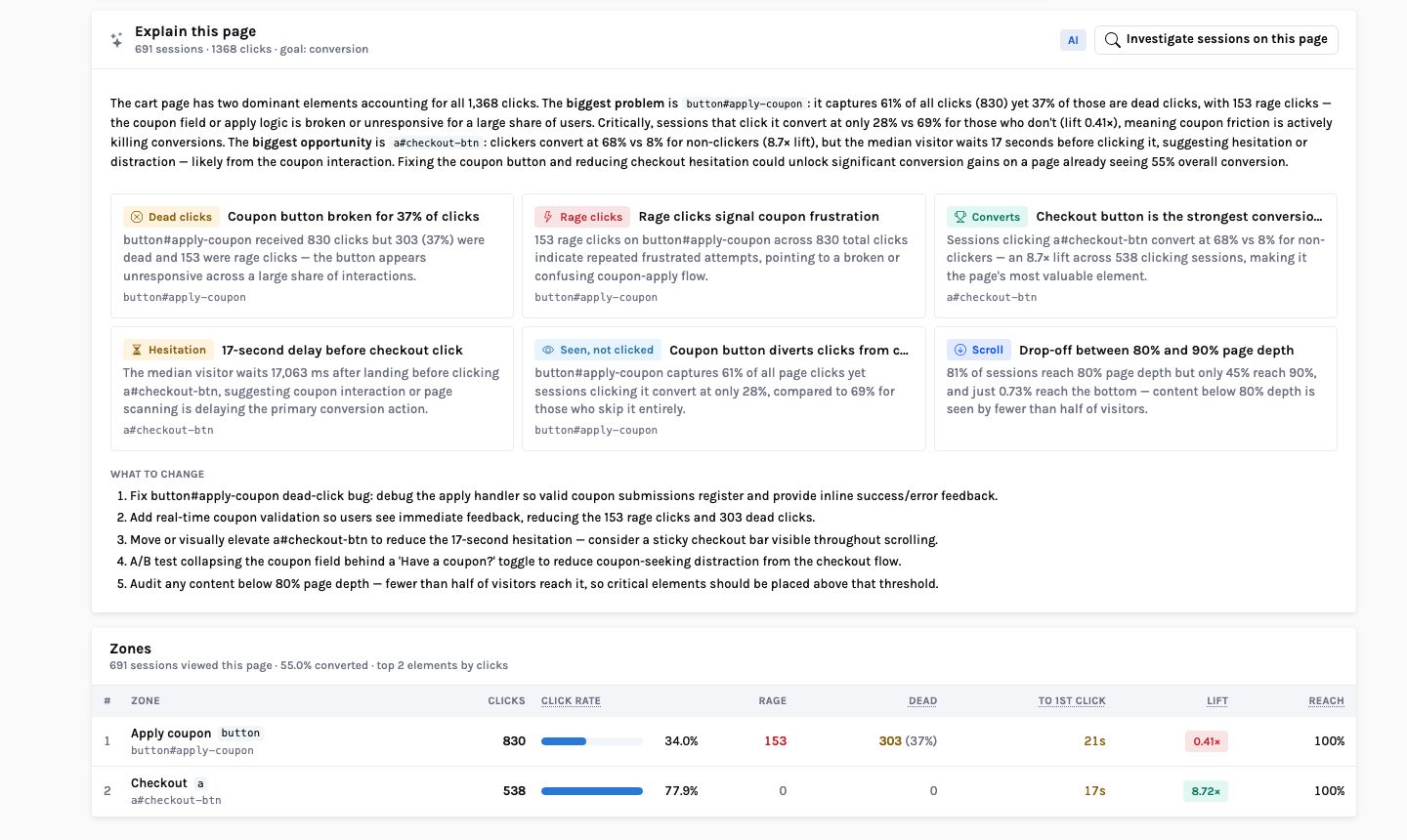Click the click rate bar for Checkout
1407x840 pixels.
click(592, 791)
